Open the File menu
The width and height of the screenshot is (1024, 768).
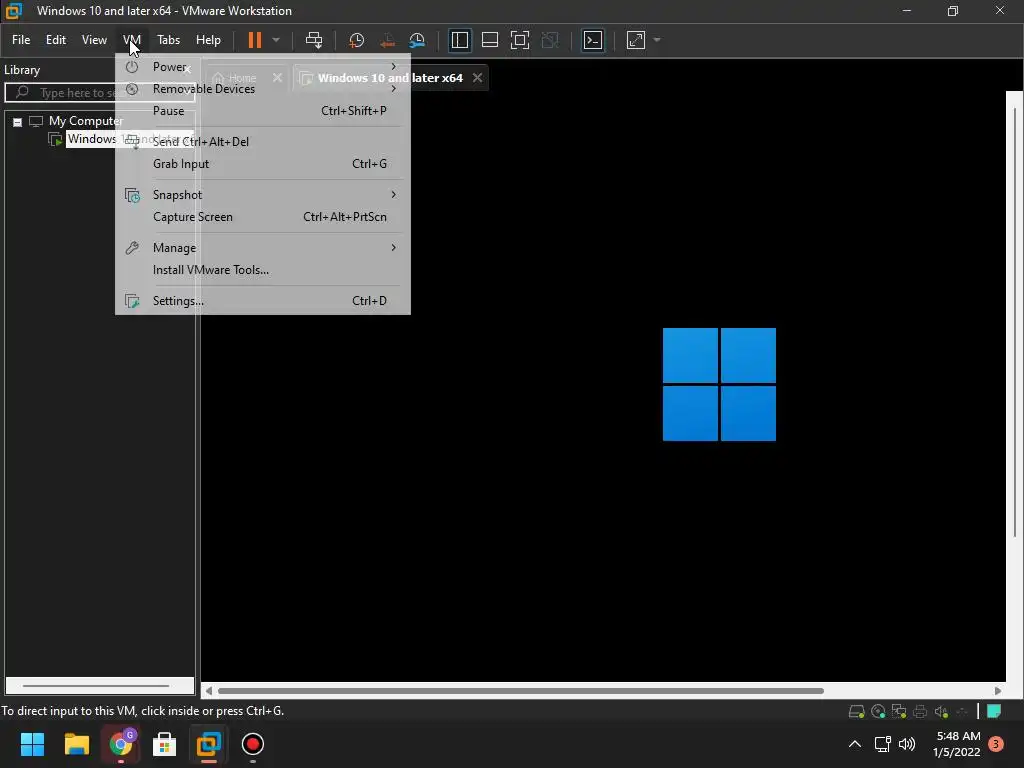pyautogui.click(x=21, y=40)
